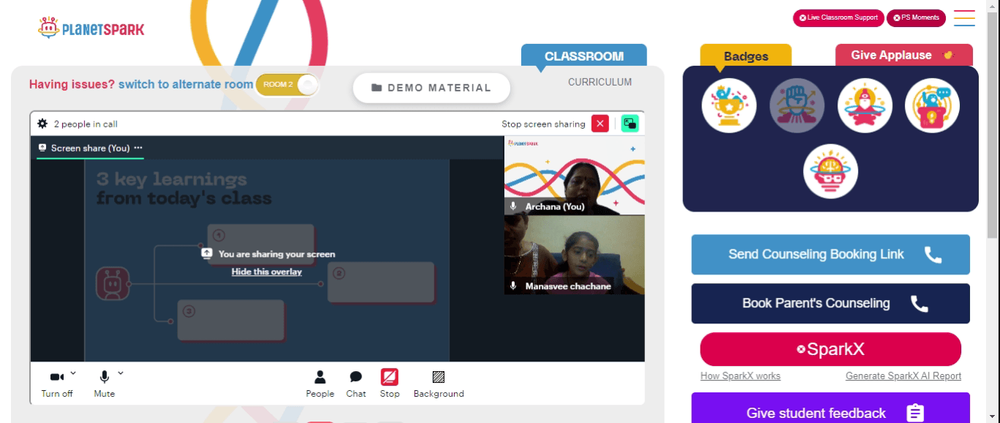Image resolution: width=1000 pixels, height=423 pixels.
Task: Click the green picture-in-picture layout icon
Action: pyautogui.click(x=630, y=124)
